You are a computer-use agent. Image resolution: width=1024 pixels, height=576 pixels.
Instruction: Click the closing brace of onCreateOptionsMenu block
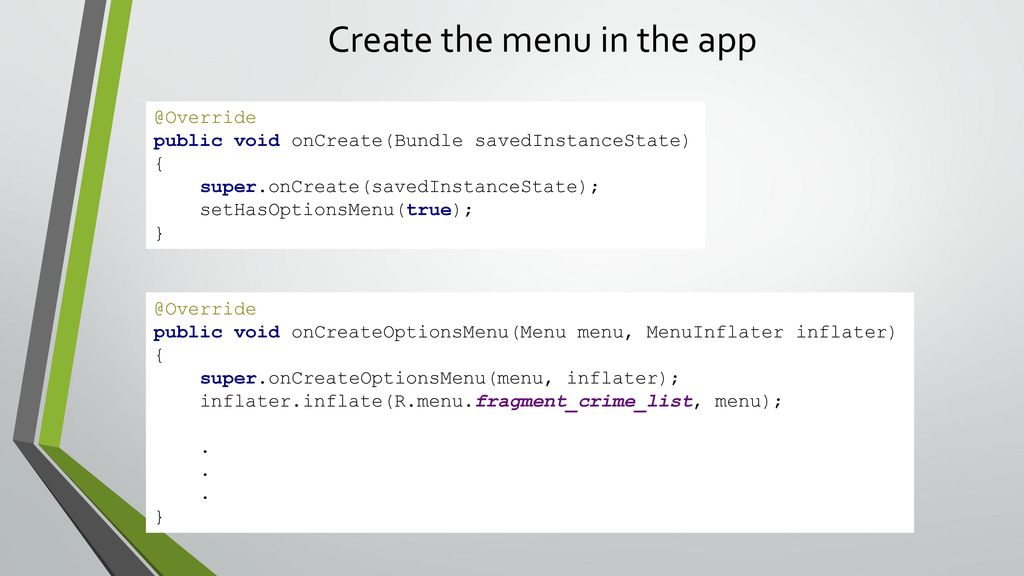tap(159, 517)
